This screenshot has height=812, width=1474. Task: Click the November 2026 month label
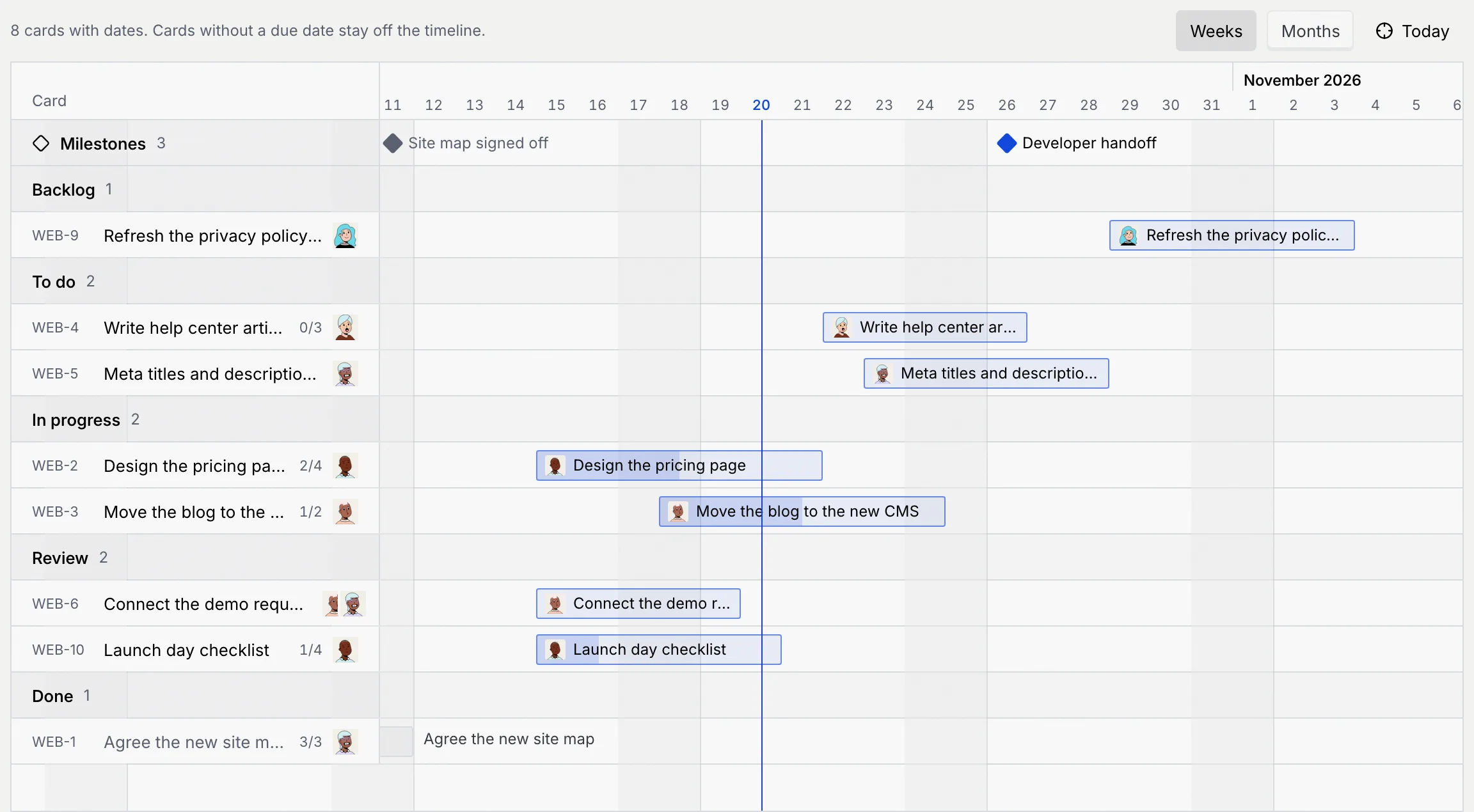pyautogui.click(x=1302, y=80)
